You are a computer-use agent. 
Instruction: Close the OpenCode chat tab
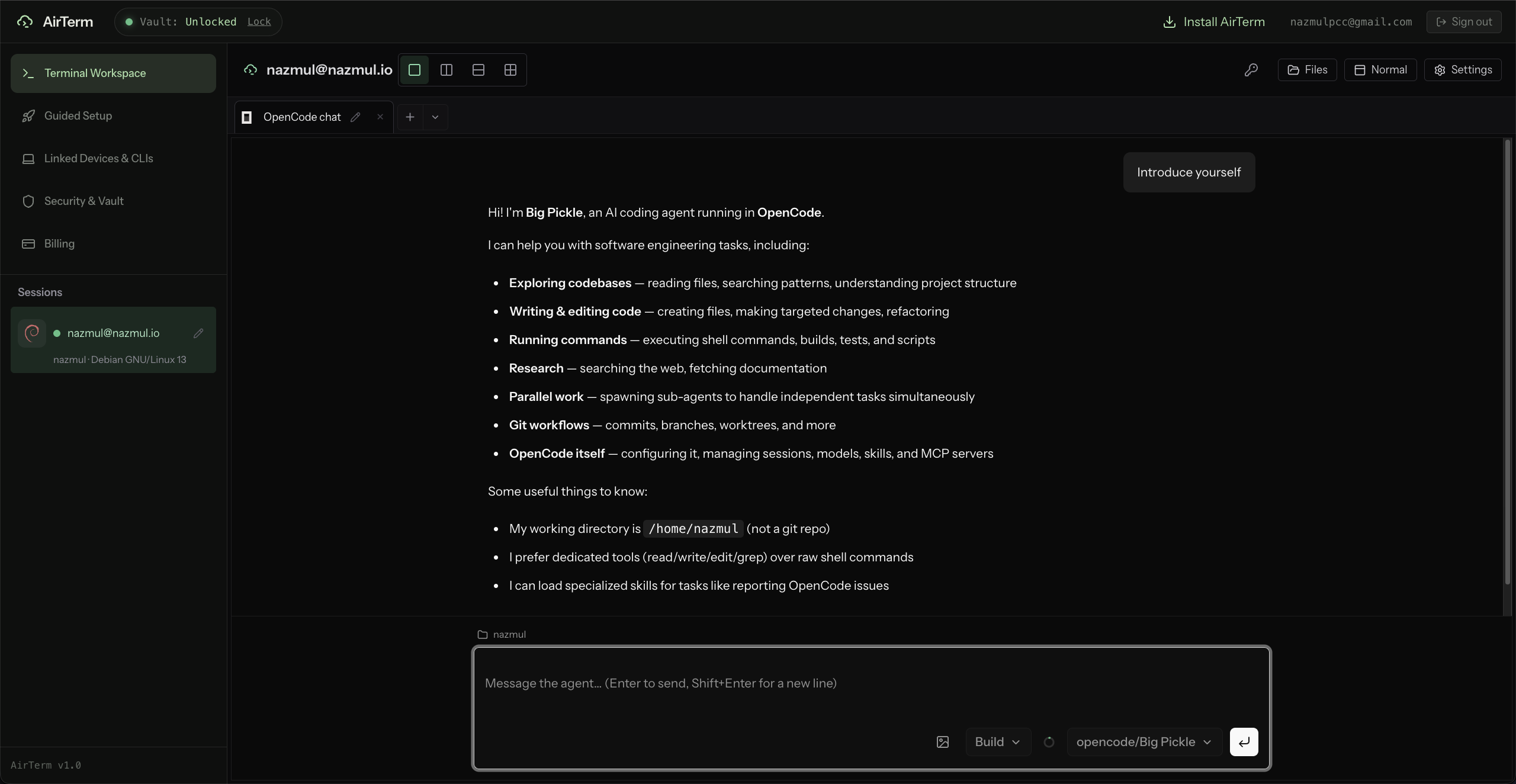pos(380,117)
